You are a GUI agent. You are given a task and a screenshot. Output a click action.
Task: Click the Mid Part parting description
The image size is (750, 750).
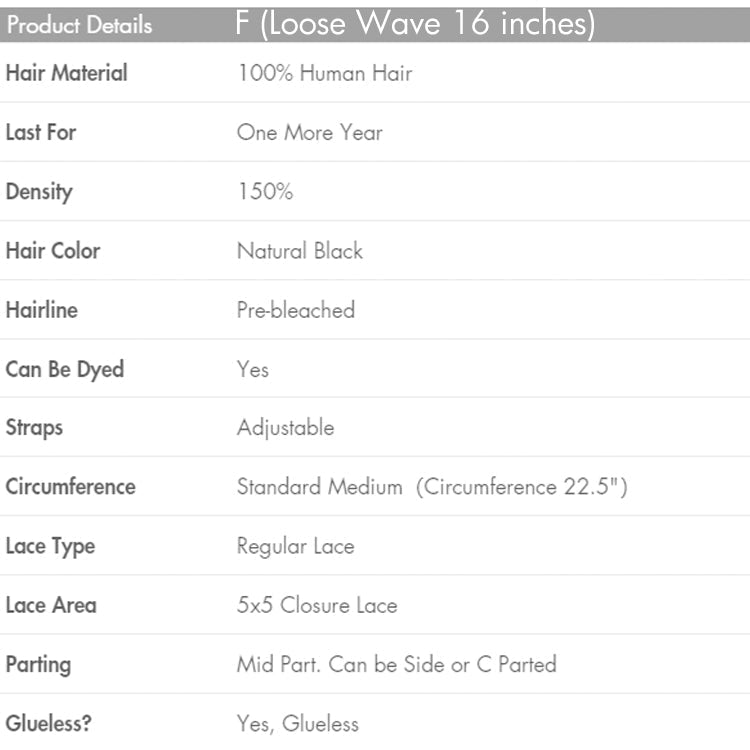tap(396, 664)
